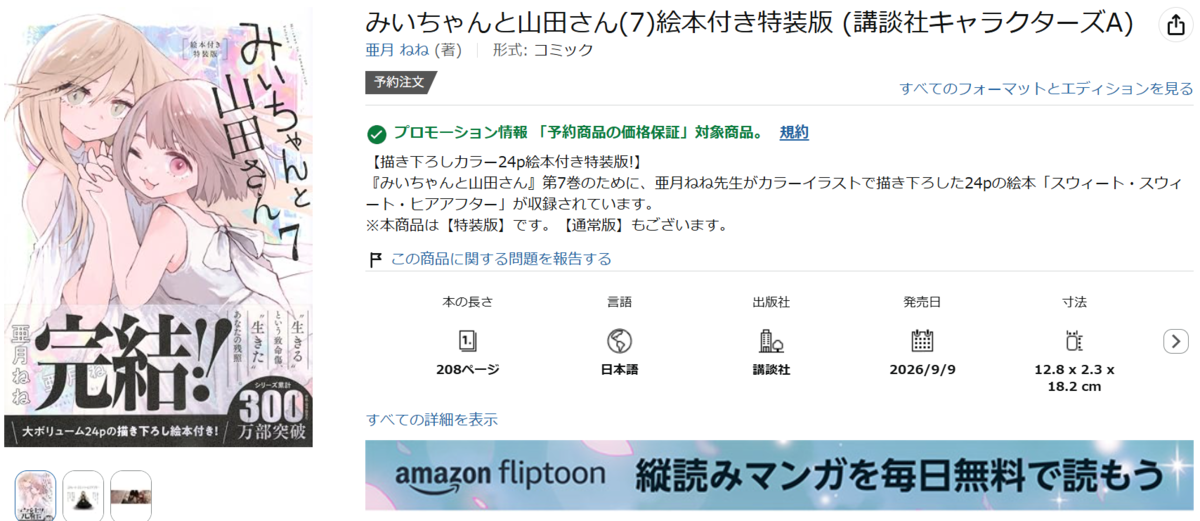This screenshot has height=521, width=1200.
Task: Select the first cover thumbnail
Action: pyautogui.click(x=35, y=496)
